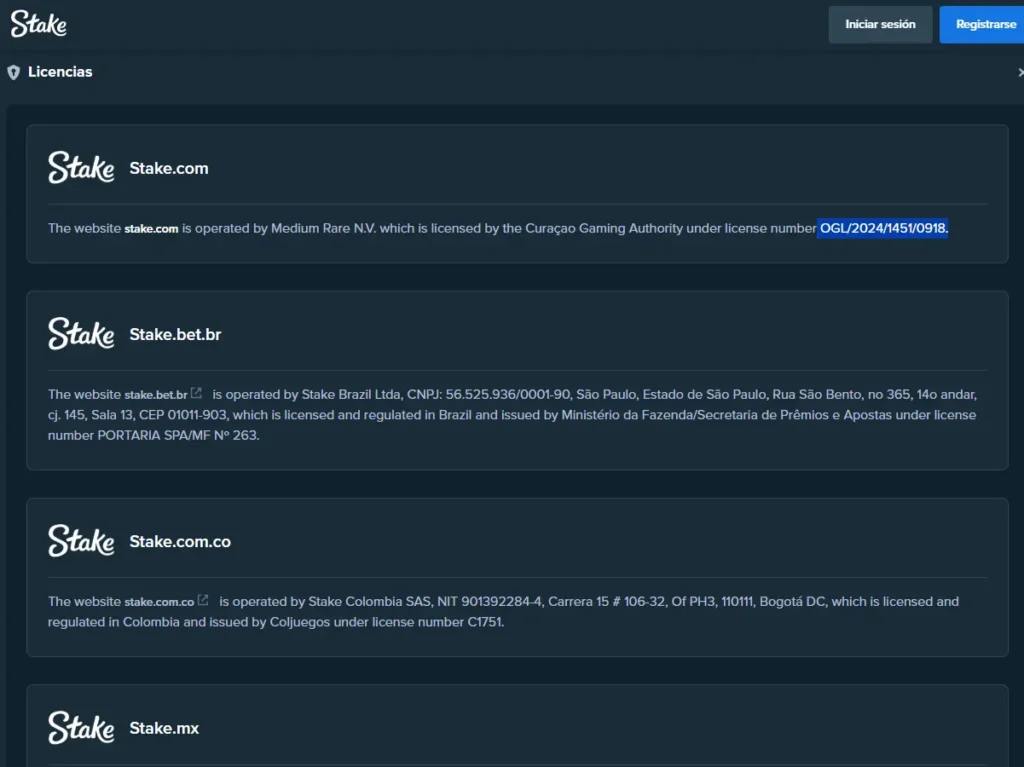Click the NIT number 901392284-4
The image size is (1024, 767).
[x=502, y=601]
